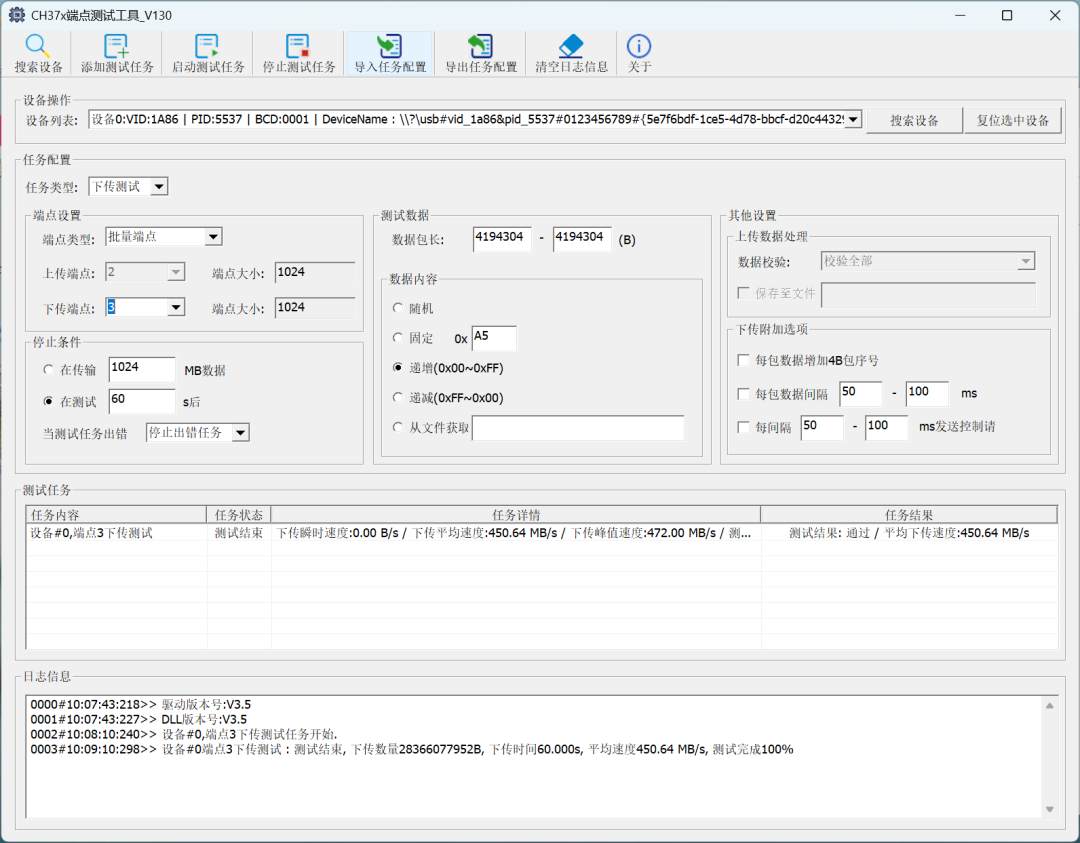Screen dimensions: 1080x843
Task: Open the 停止出错任务 error action dropdown
Action: pyautogui.click(x=240, y=433)
